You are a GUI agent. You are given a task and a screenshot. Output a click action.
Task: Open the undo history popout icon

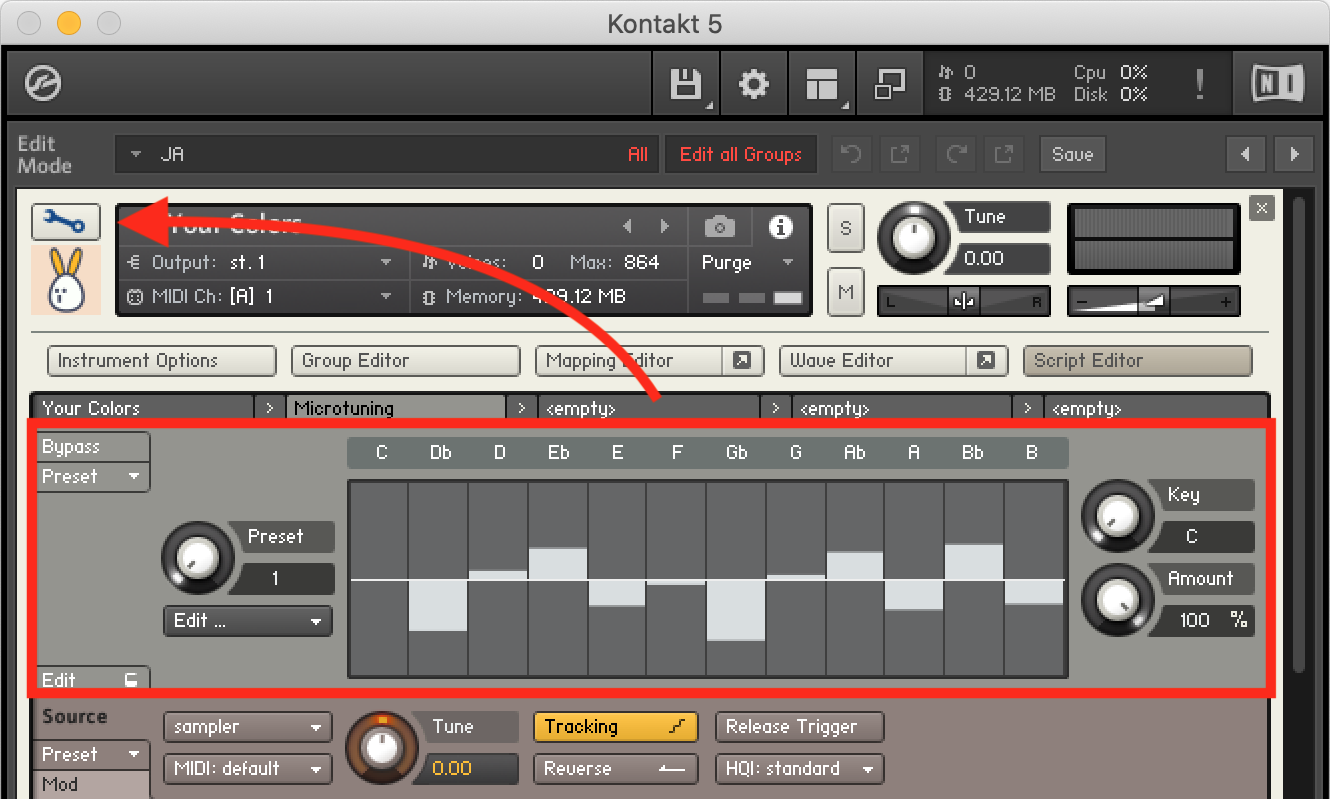point(899,154)
